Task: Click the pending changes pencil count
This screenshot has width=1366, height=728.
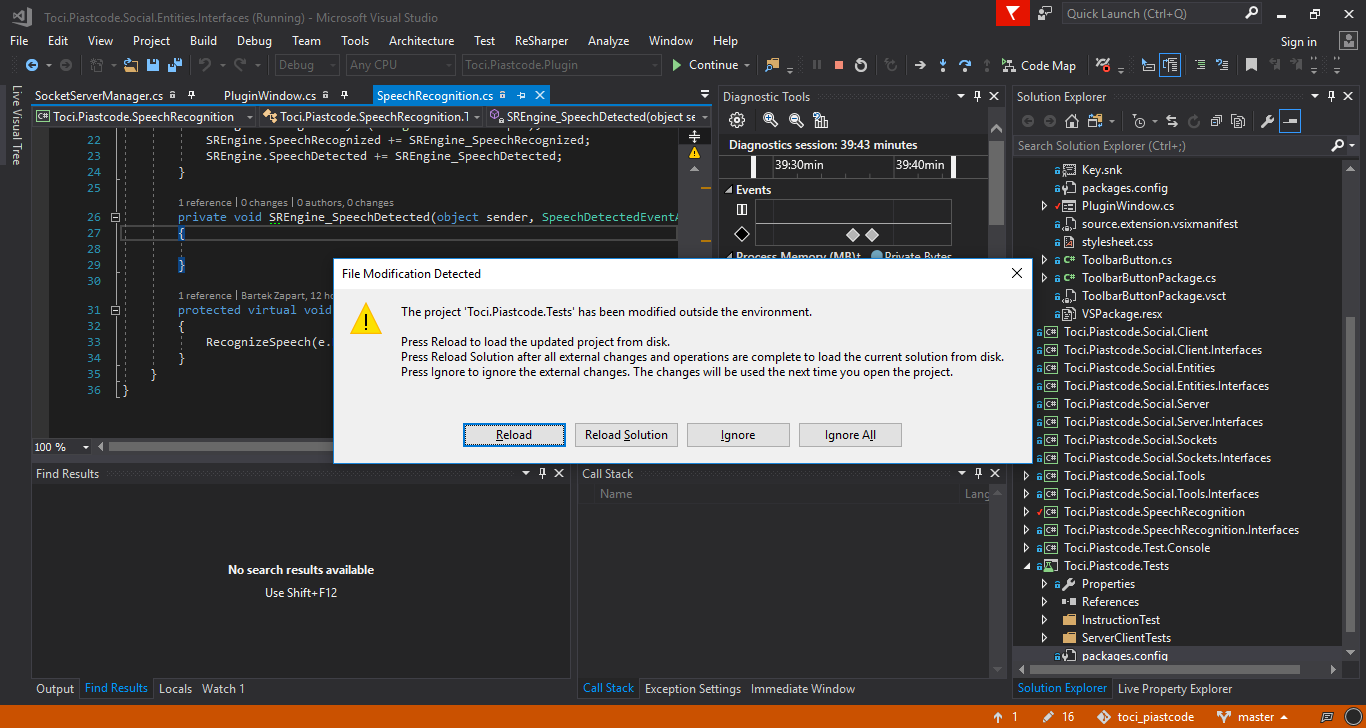Action: pyautogui.click(x=1058, y=717)
